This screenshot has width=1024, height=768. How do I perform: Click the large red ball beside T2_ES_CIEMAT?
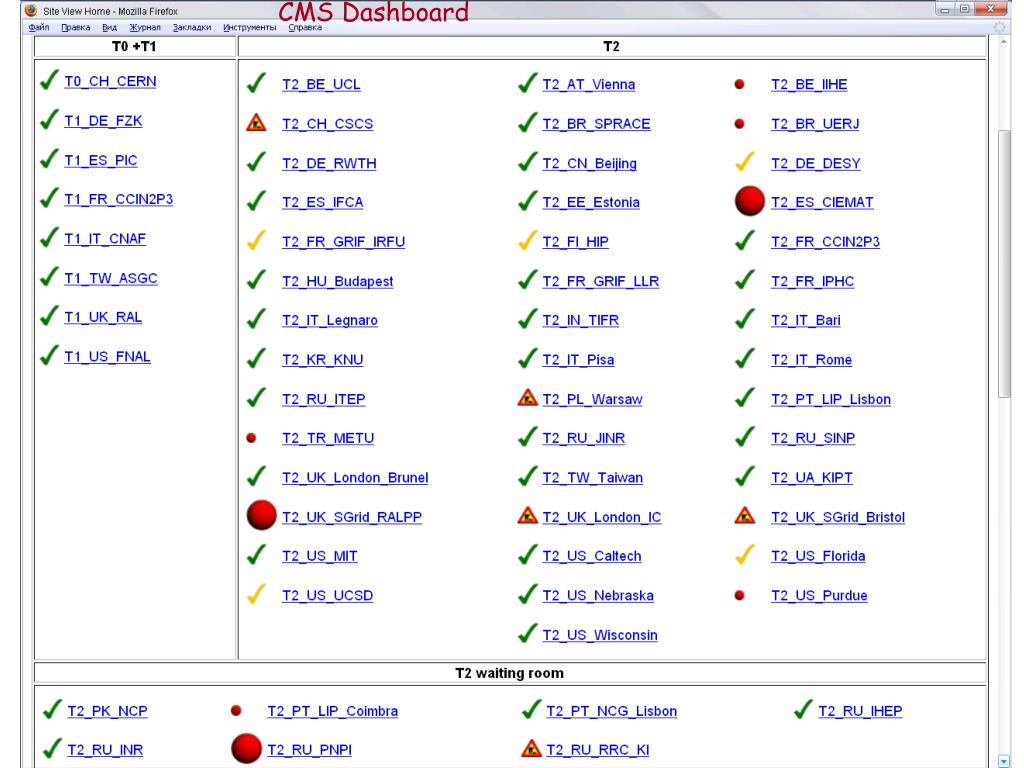coord(749,200)
